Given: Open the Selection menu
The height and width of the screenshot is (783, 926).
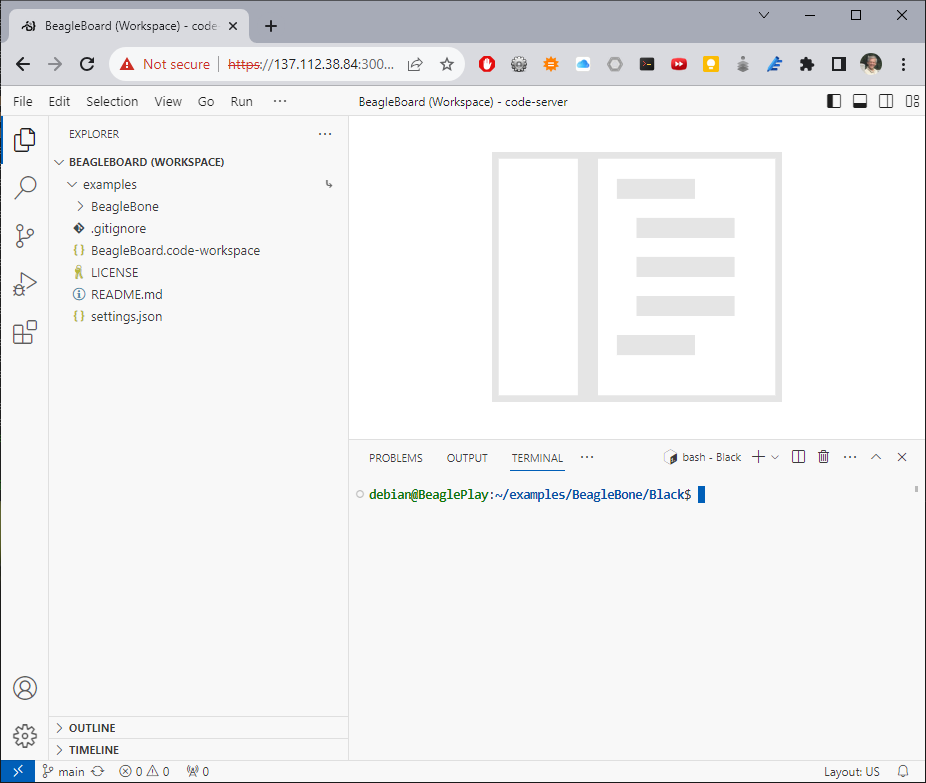Looking at the screenshot, I should (x=112, y=101).
